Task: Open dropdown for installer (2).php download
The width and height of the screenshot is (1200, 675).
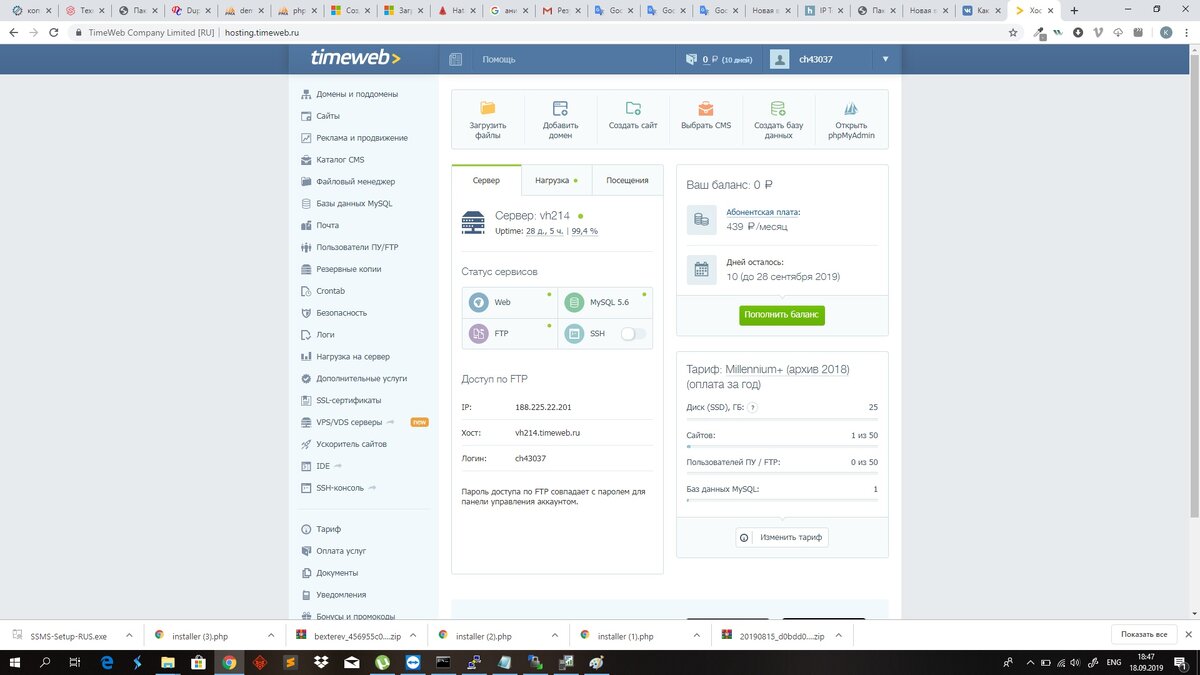Action: click(x=555, y=635)
